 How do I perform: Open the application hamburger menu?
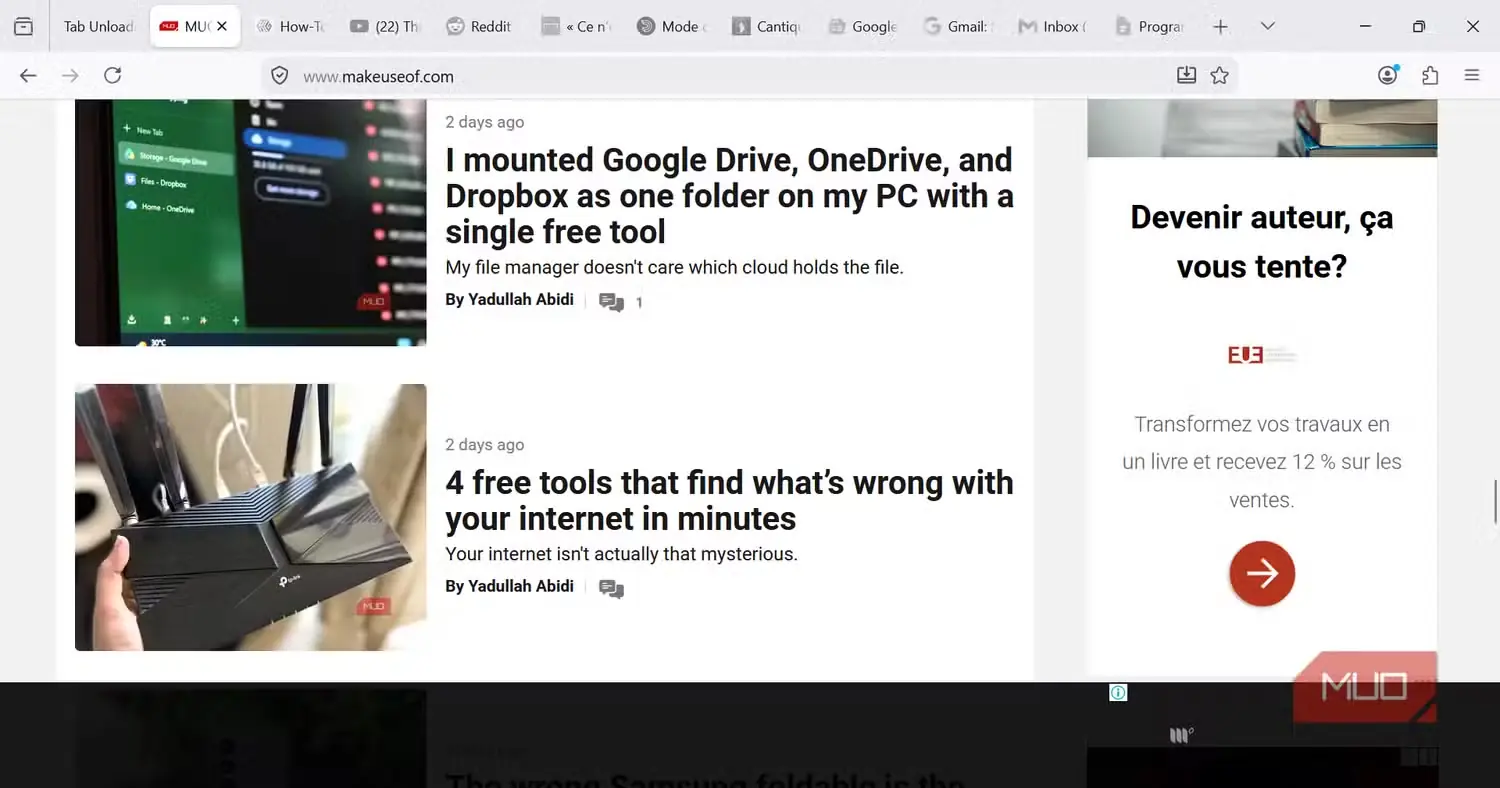point(1472,75)
